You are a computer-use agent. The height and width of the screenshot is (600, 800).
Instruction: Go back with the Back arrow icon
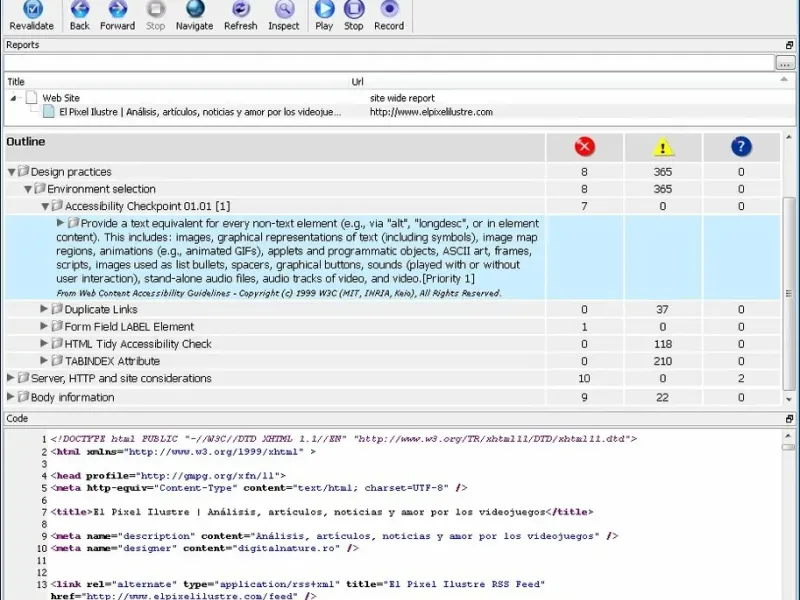click(x=80, y=9)
